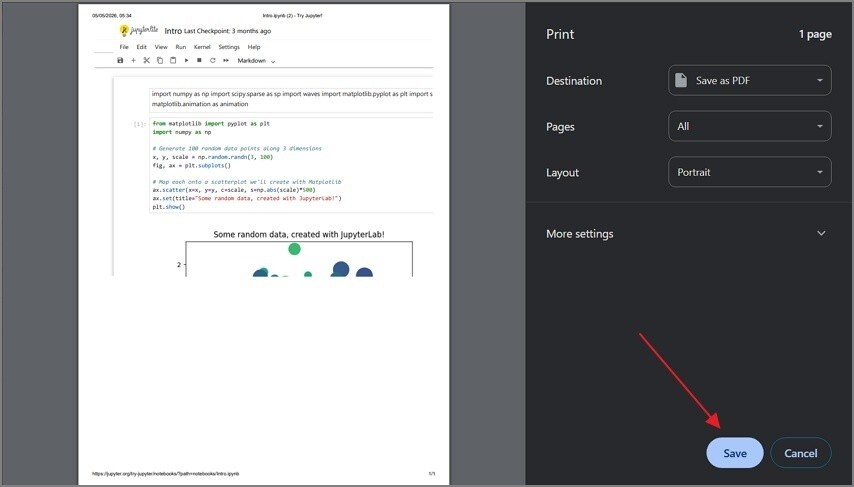The width and height of the screenshot is (854, 487).
Task: Click the plot title 'Some random data, created with JupyterLab!'
Action: point(299,234)
